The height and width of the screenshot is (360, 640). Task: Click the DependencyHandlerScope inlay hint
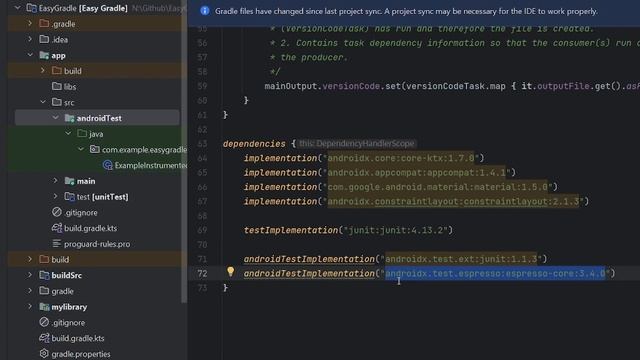click(356, 144)
